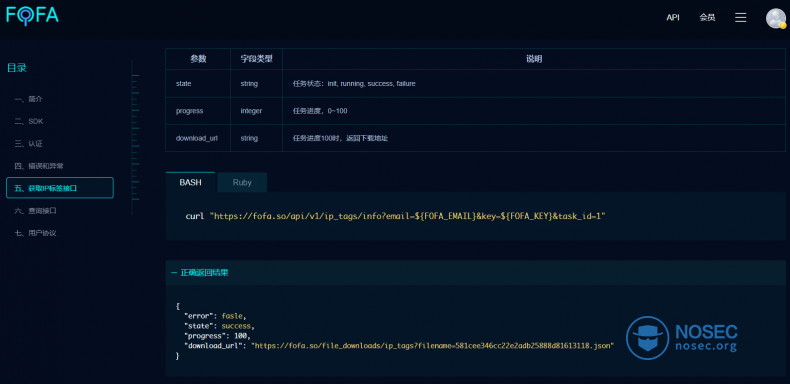Click the 参数 column header

[x=198, y=59]
